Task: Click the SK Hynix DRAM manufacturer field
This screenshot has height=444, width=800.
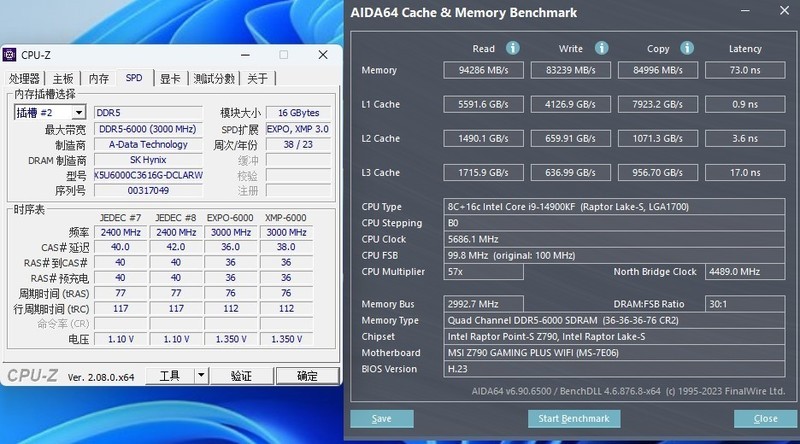Action: click(x=148, y=160)
